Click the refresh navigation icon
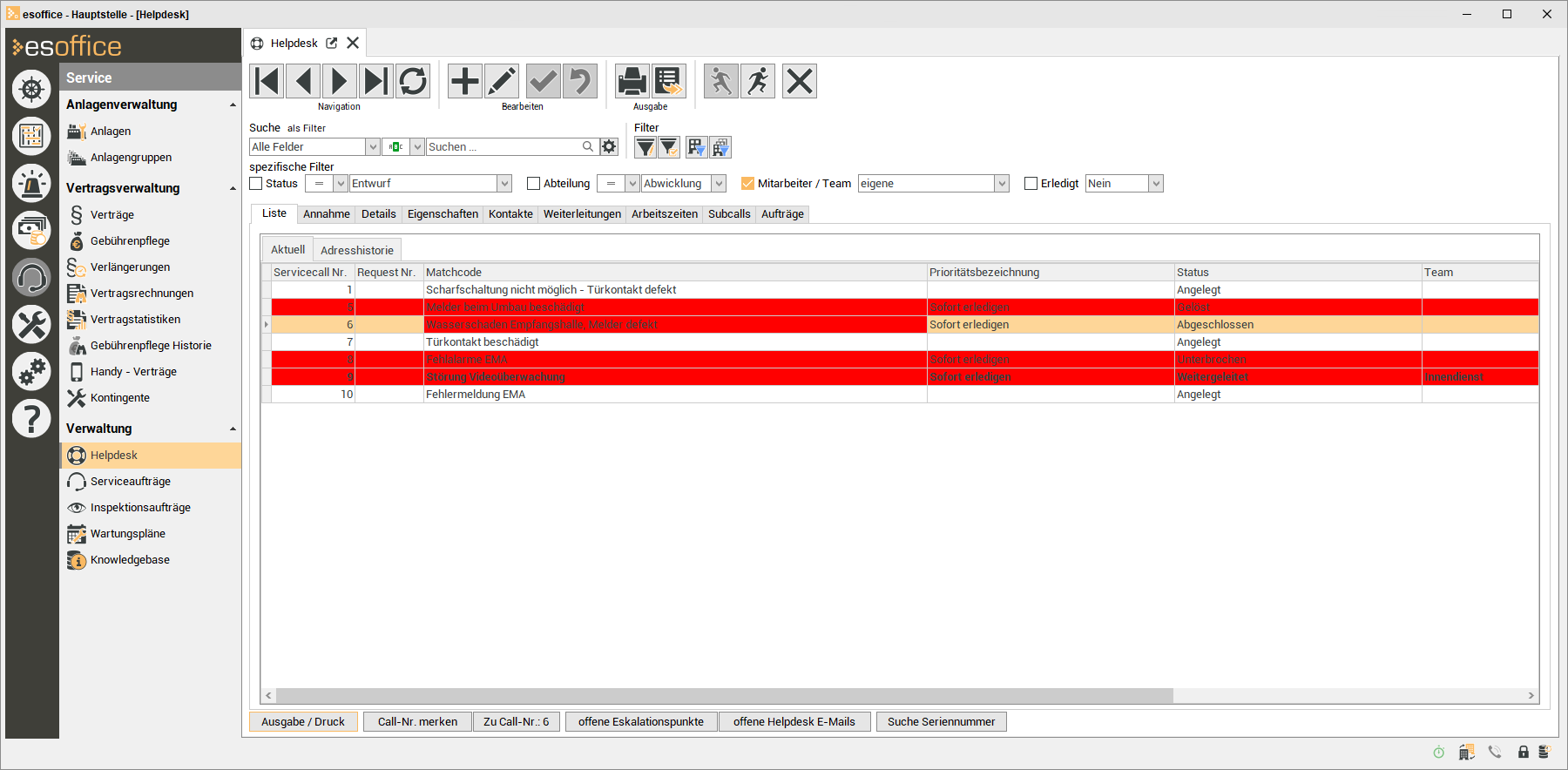 (413, 81)
